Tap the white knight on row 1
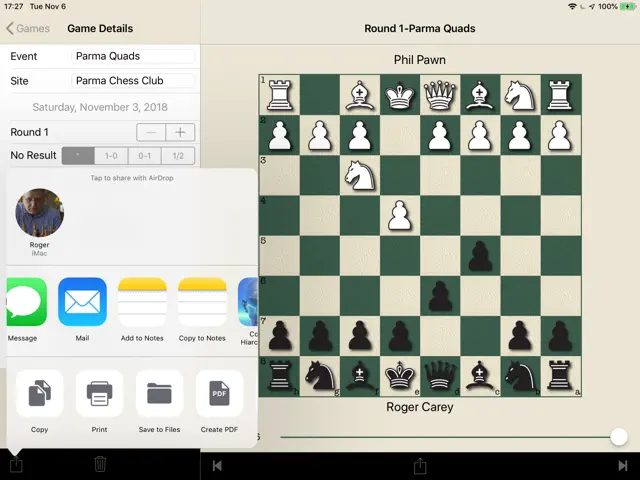This screenshot has height=480, width=640. (520, 95)
